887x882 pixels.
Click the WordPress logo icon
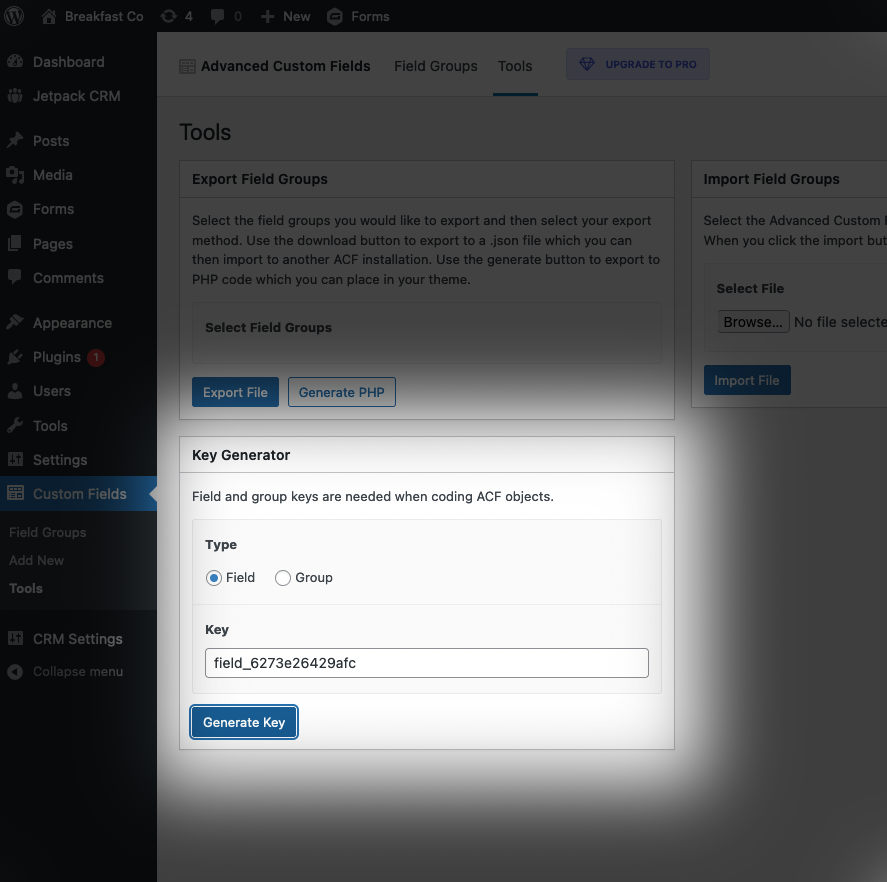pos(14,16)
